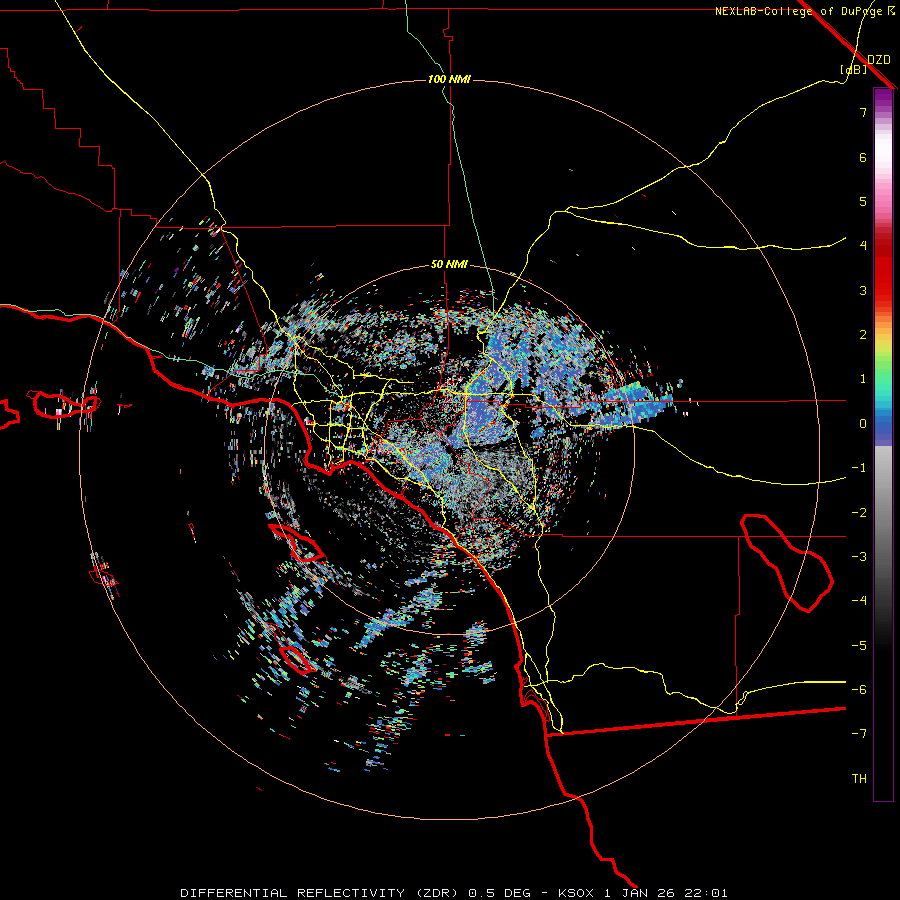Click the "0" value on the color scale
The height and width of the screenshot is (900, 900).
click(x=863, y=424)
